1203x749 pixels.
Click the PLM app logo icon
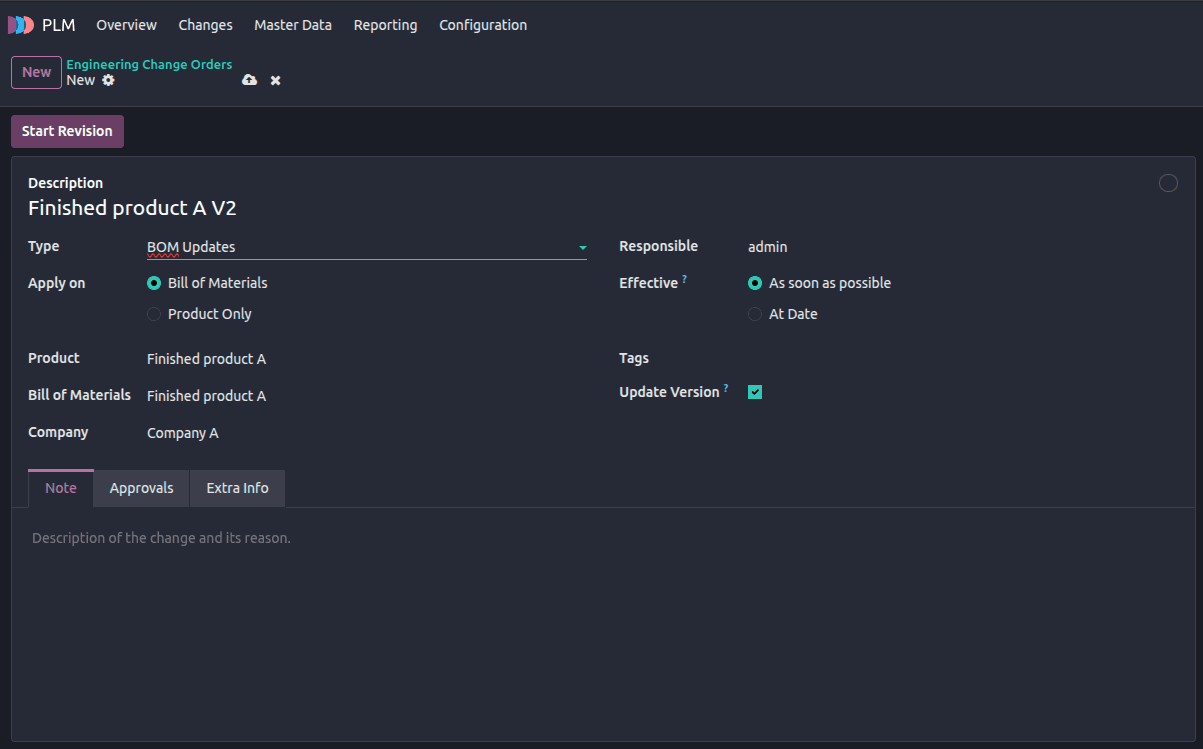tap(21, 25)
